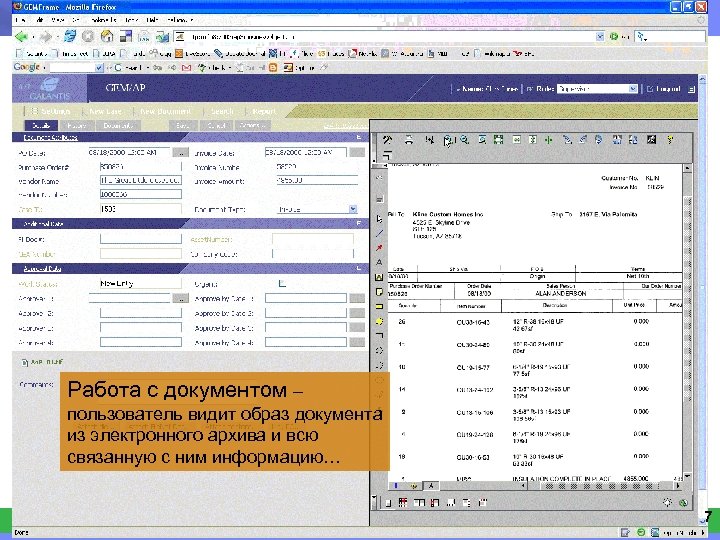Open Gmail from Google toolbar

[x=186, y=68]
